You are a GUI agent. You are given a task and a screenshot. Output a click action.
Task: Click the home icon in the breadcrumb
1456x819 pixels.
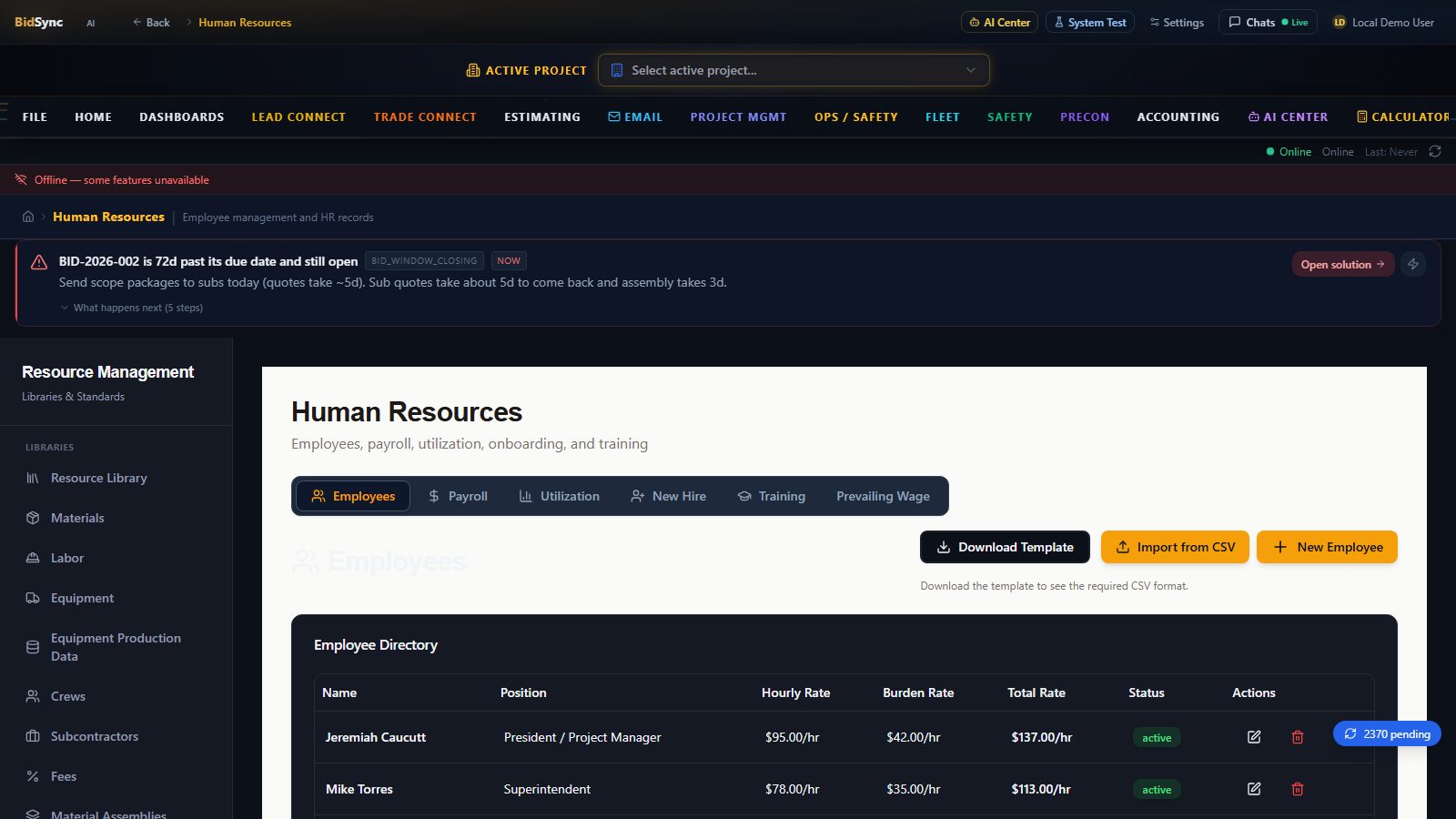28,217
